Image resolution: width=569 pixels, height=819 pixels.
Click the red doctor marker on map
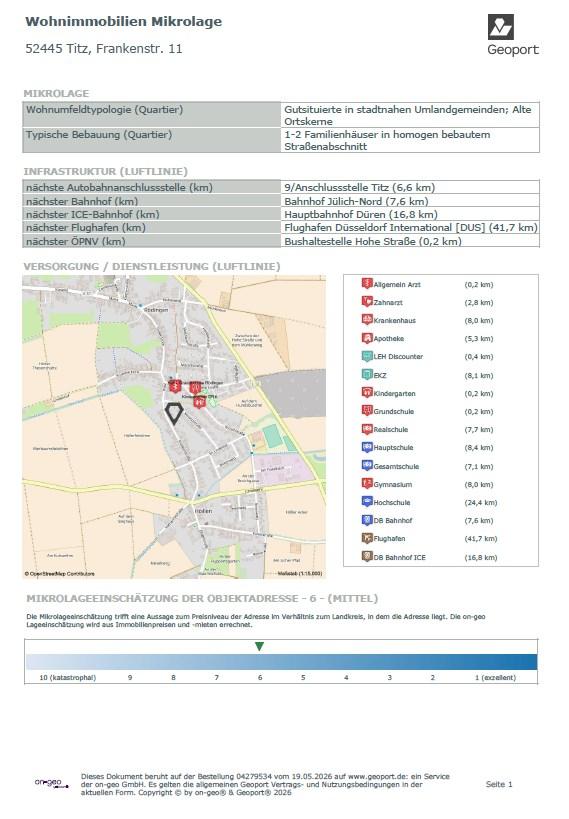(175, 387)
